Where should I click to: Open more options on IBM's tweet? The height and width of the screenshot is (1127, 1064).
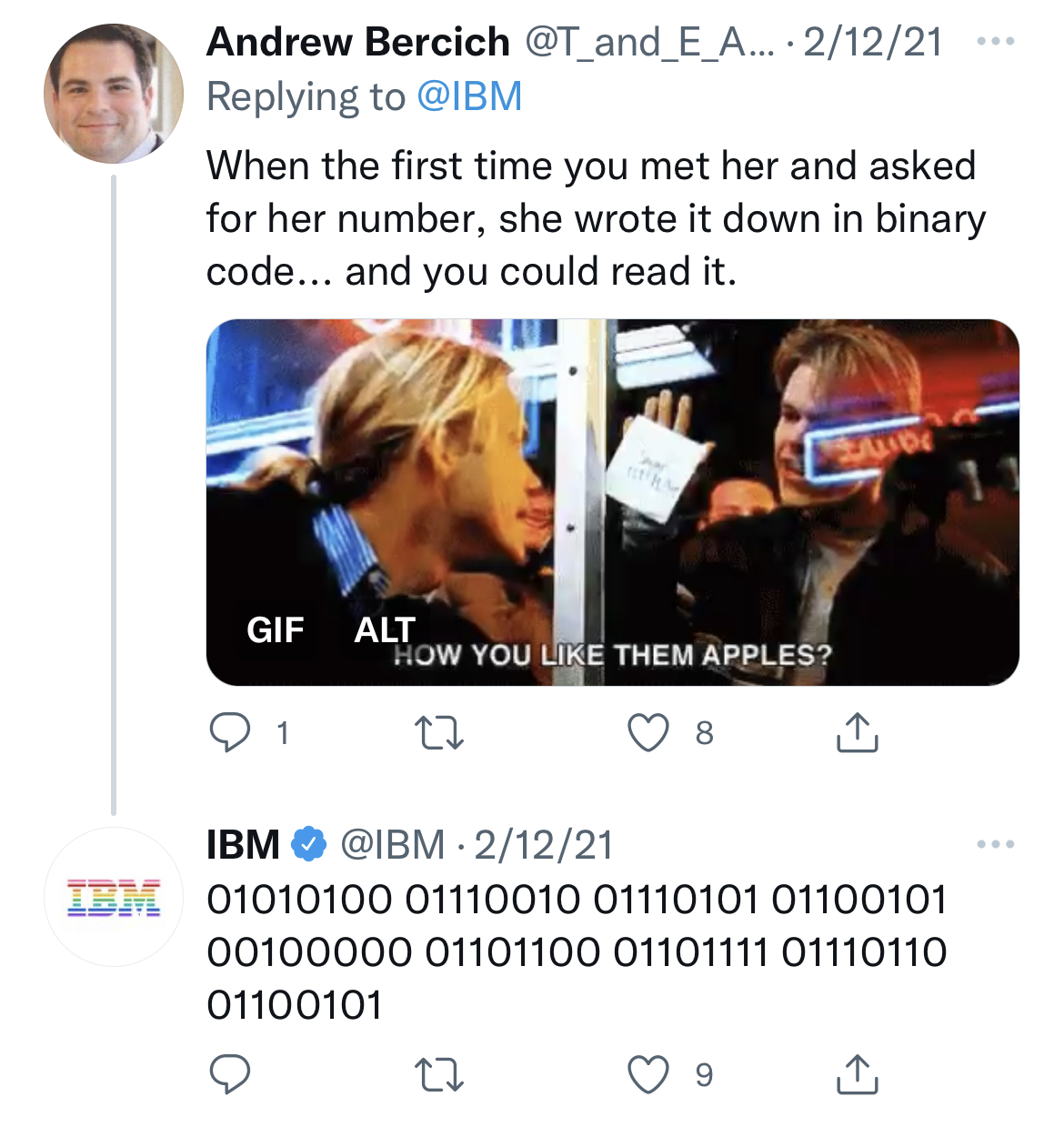995,845
